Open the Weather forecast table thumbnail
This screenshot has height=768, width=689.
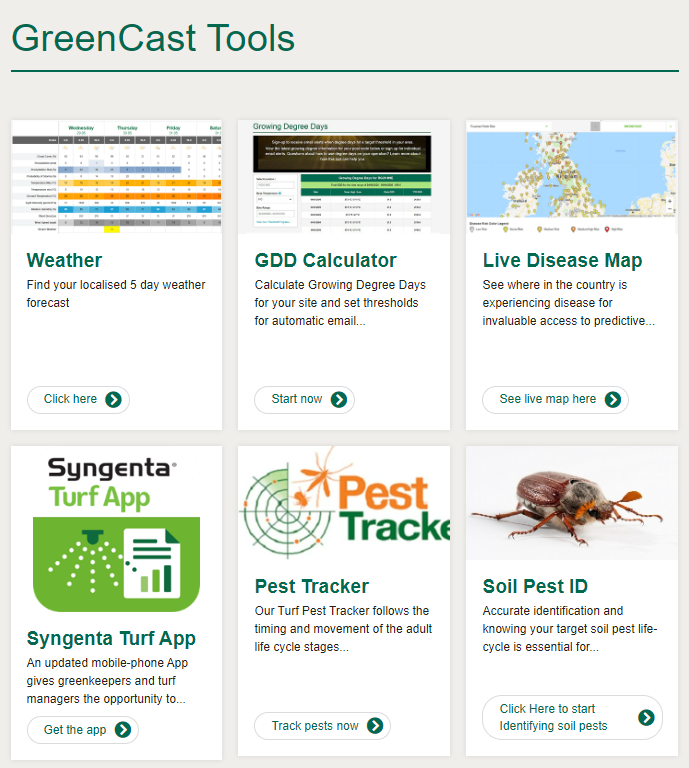116,177
